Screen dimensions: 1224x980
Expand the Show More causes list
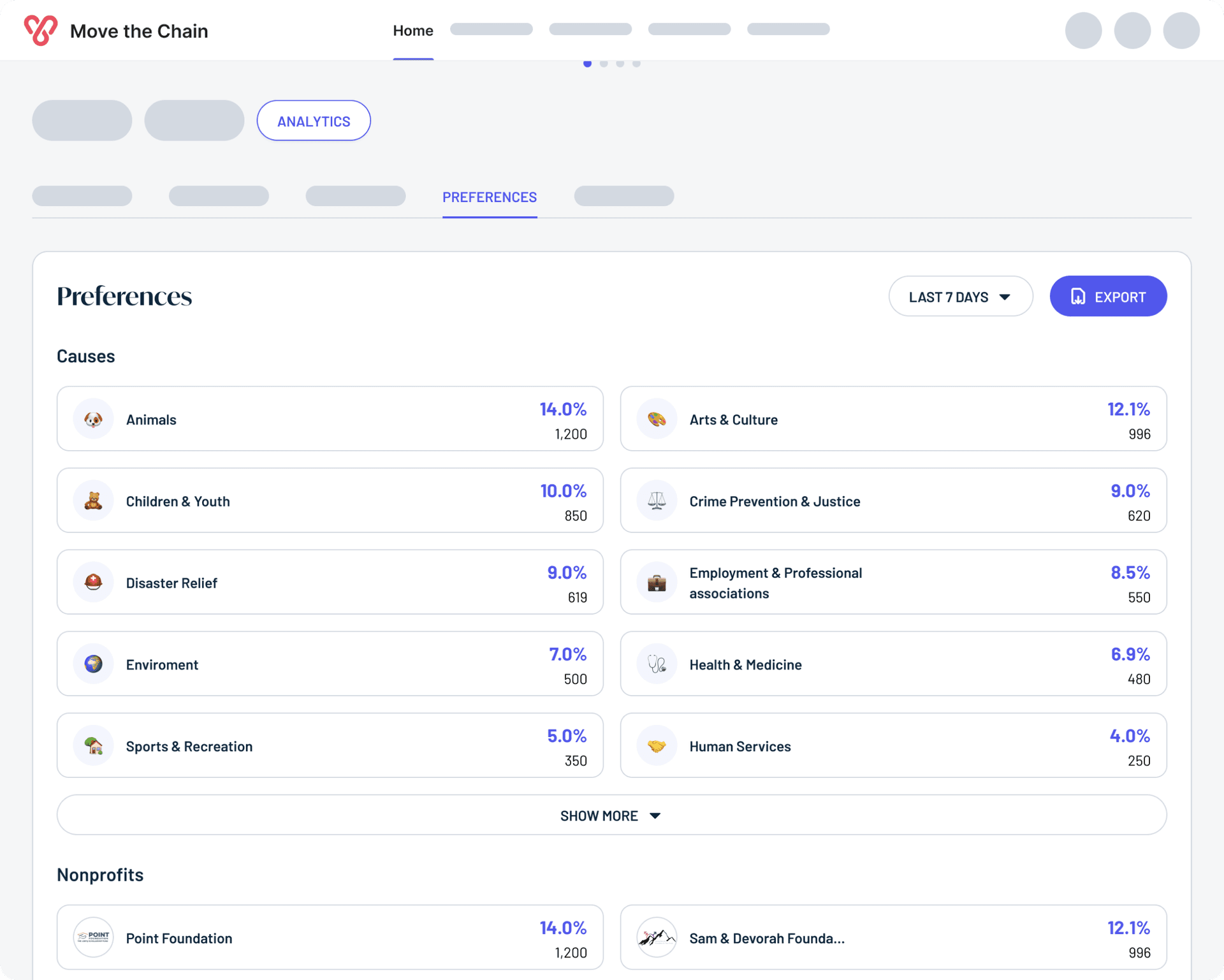coord(611,815)
